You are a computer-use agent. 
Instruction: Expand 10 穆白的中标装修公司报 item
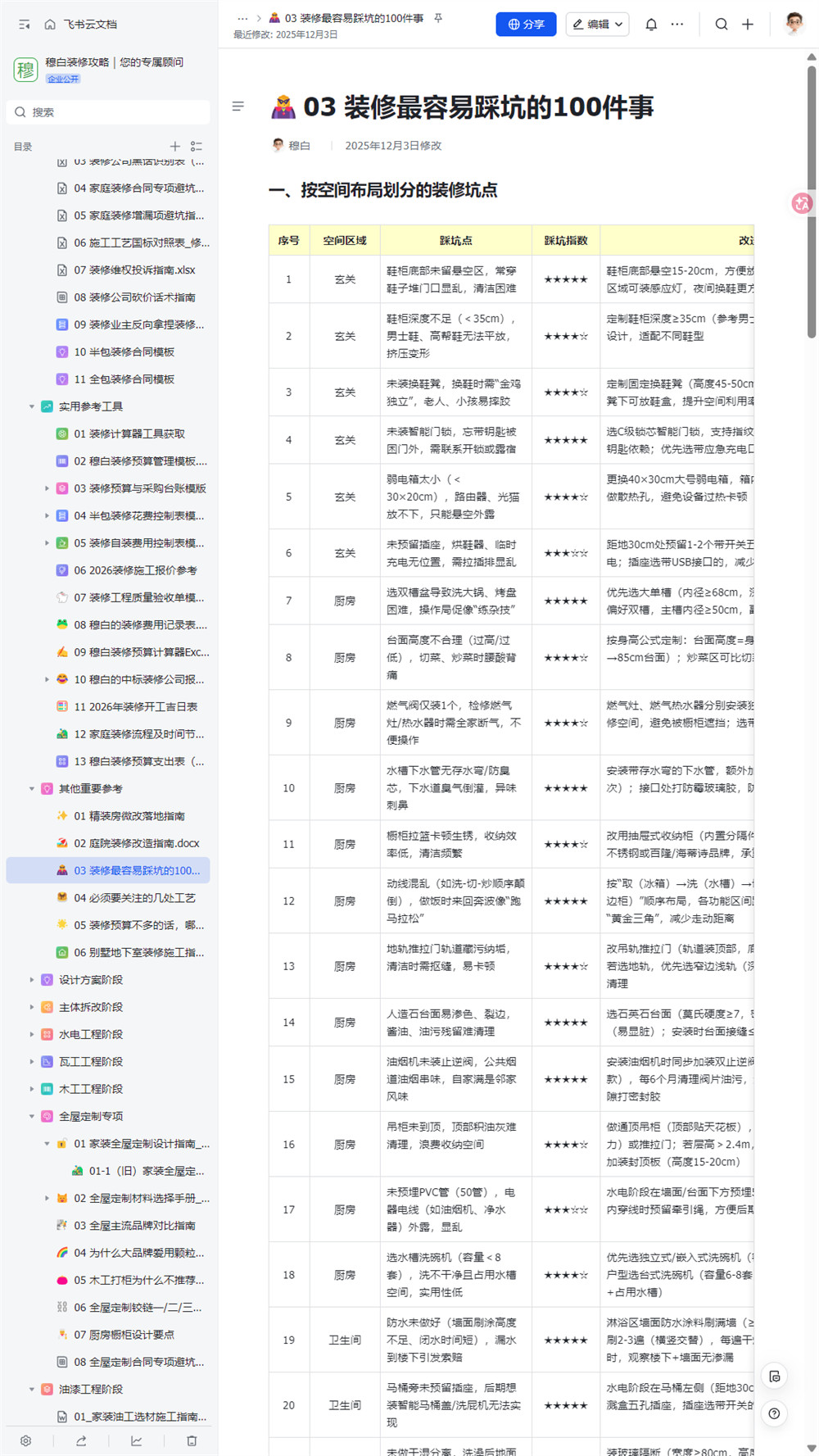47,679
